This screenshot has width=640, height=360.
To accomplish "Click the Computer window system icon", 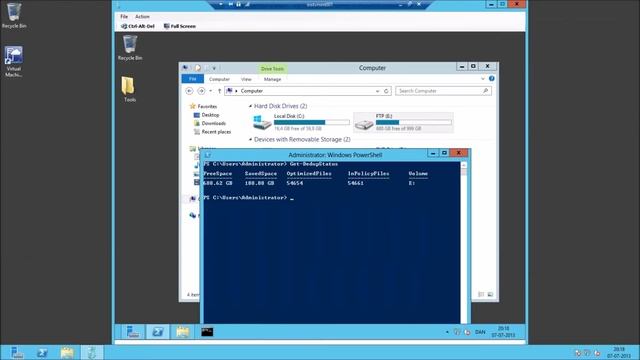I will coord(185,68).
